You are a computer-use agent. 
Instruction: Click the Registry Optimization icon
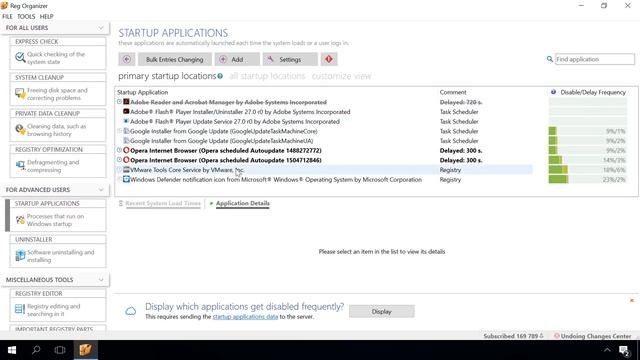tap(20, 165)
